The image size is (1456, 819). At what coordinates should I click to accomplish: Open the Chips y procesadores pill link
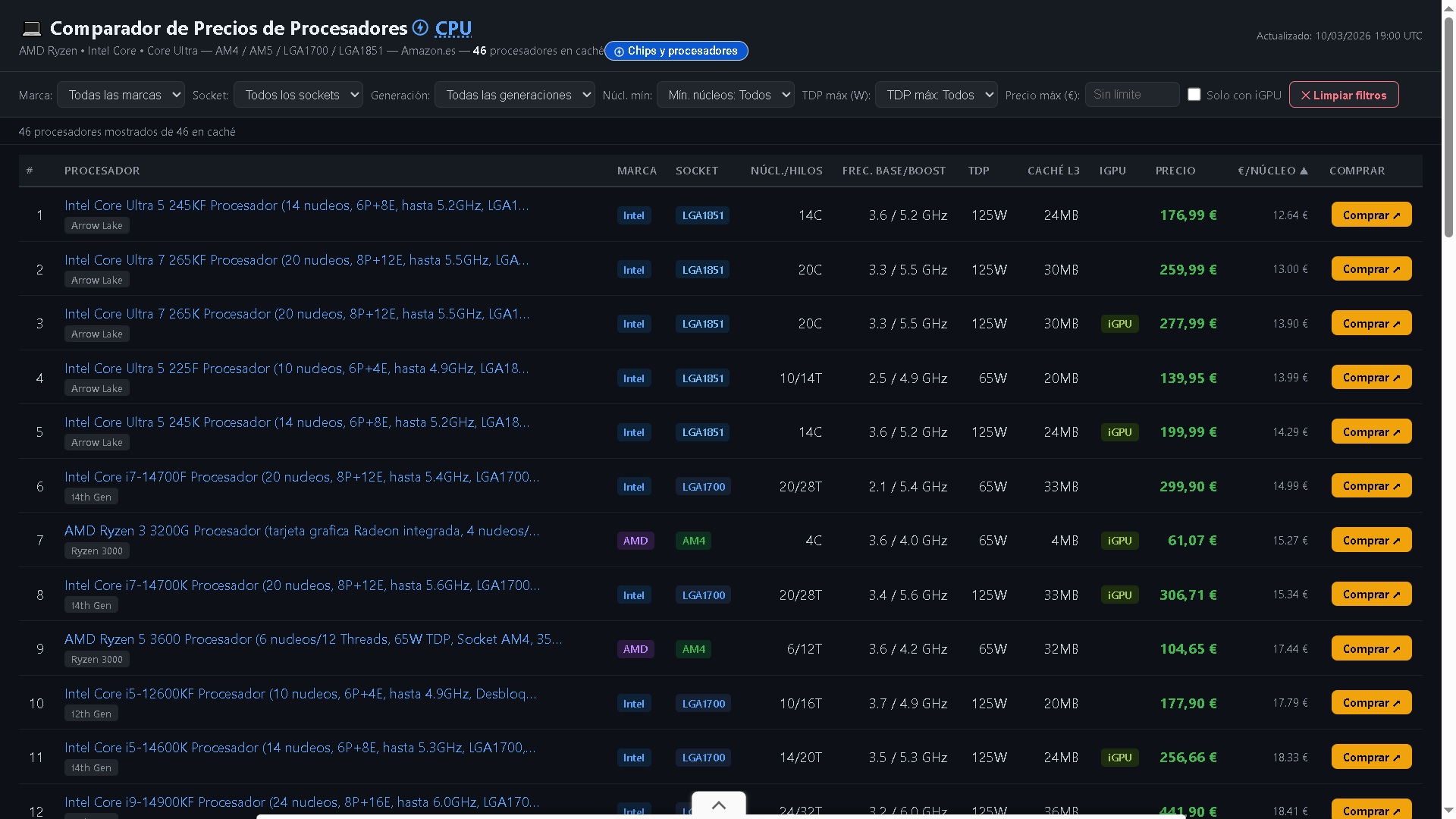click(676, 51)
